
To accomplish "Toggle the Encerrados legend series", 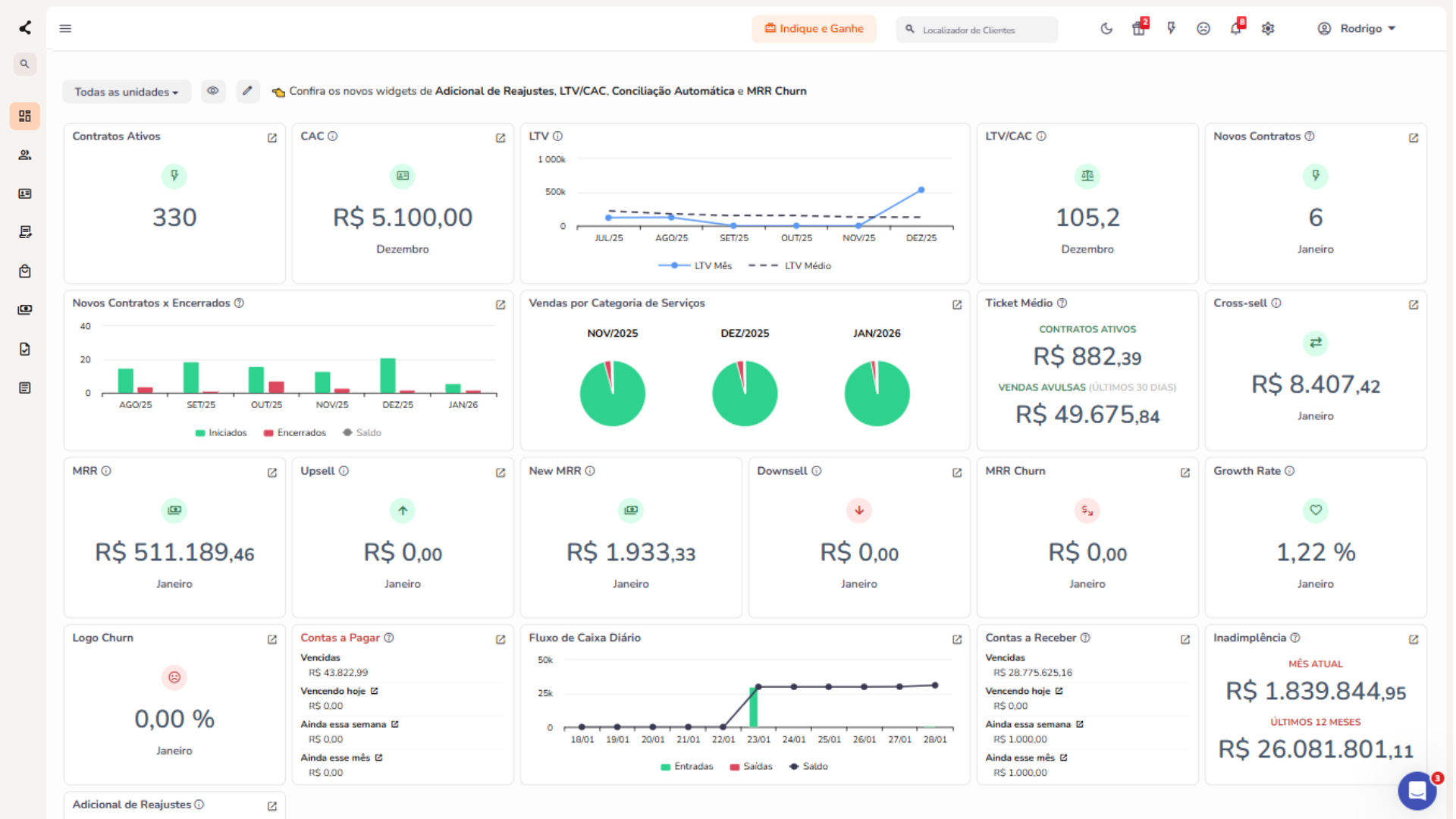I will (x=295, y=433).
